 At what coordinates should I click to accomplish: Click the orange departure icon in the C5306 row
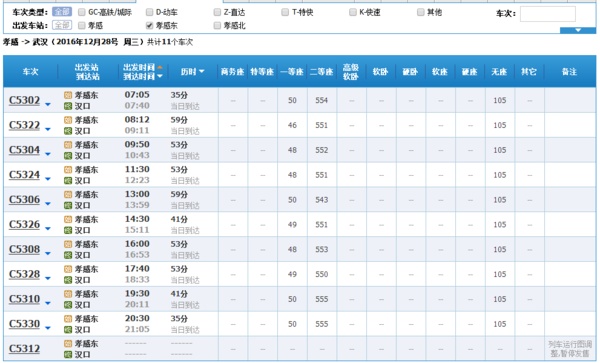(x=68, y=195)
